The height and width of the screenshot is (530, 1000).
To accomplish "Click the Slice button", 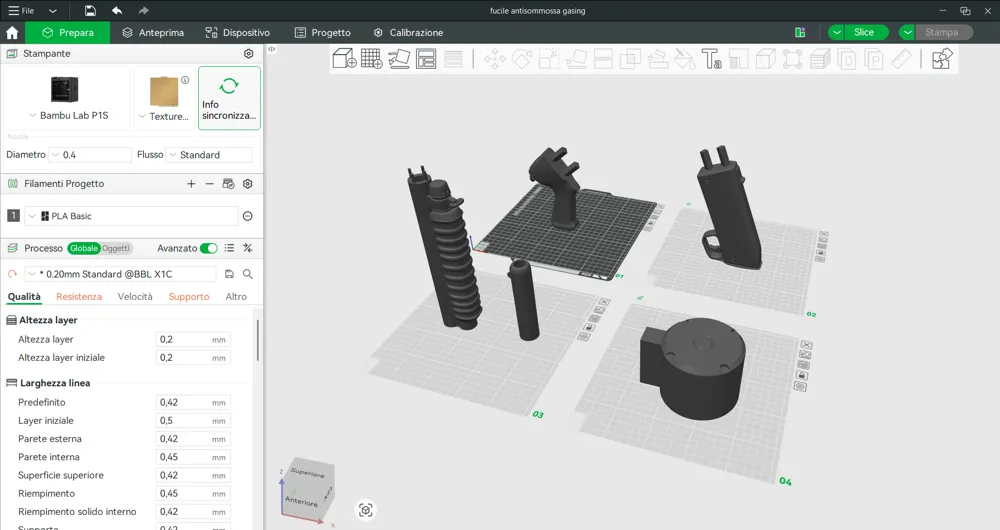I will [864, 32].
